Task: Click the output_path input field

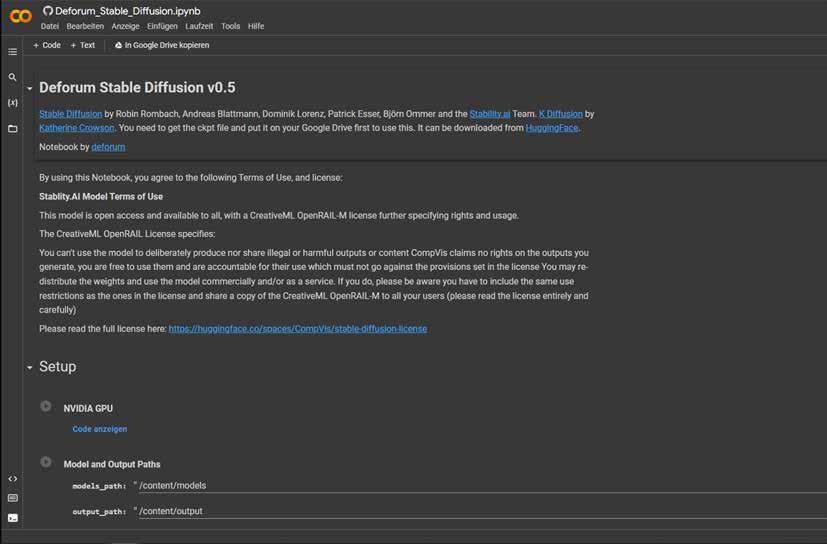Action: tap(482, 511)
